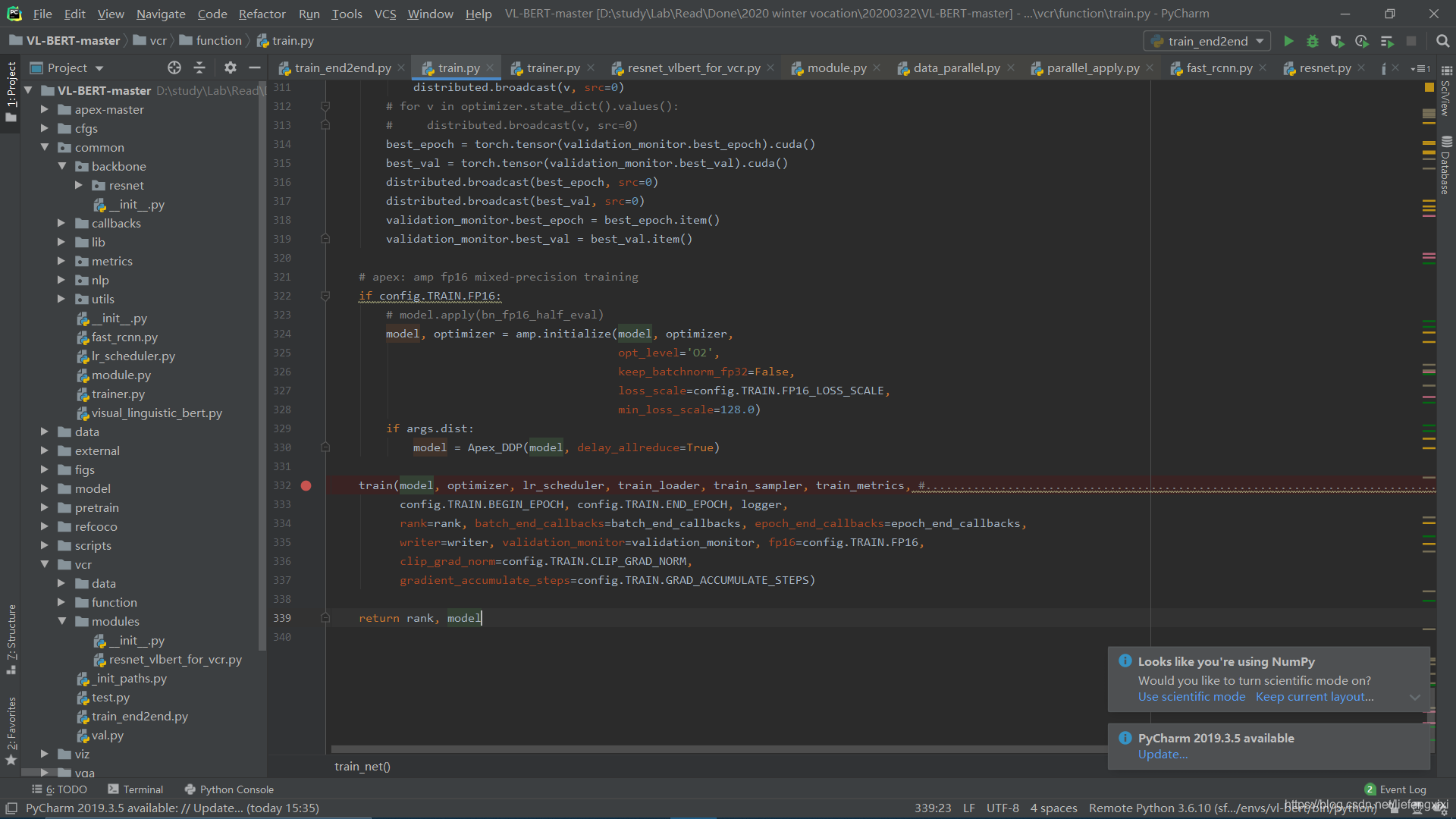Screen dimensions: 1456x819
Task: Toggle tool window bars icon in status bar
Action: [x=11, y=808]
